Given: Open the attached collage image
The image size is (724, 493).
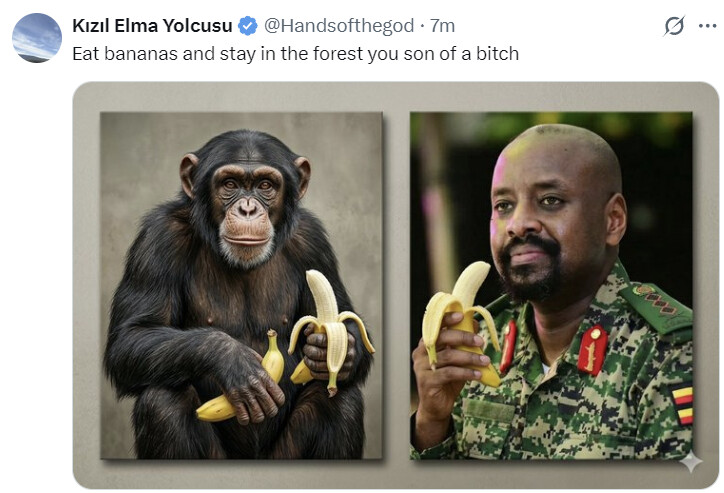Looking at the screenshot, I should (396, 285).
